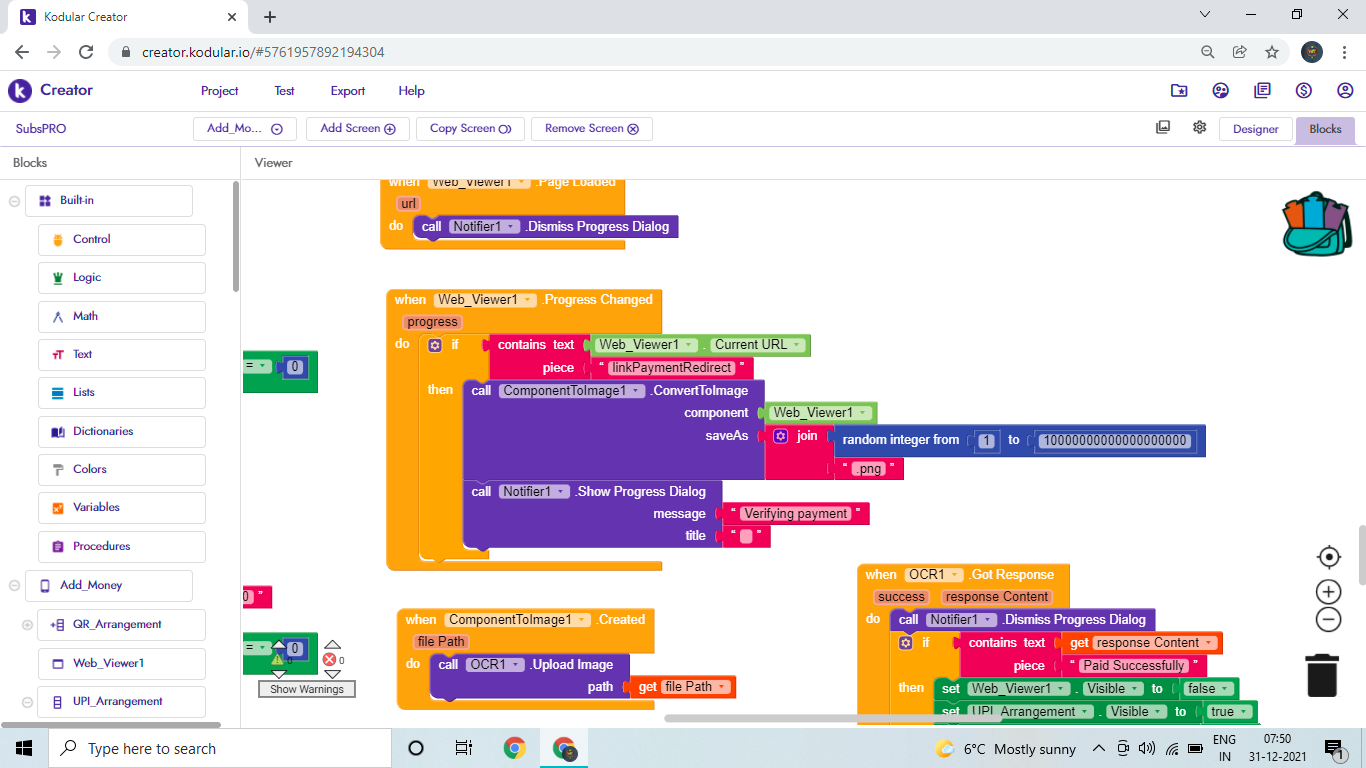The image size is (1366, 768).
Task: Open the Project menu
Action: click(219, 90)
